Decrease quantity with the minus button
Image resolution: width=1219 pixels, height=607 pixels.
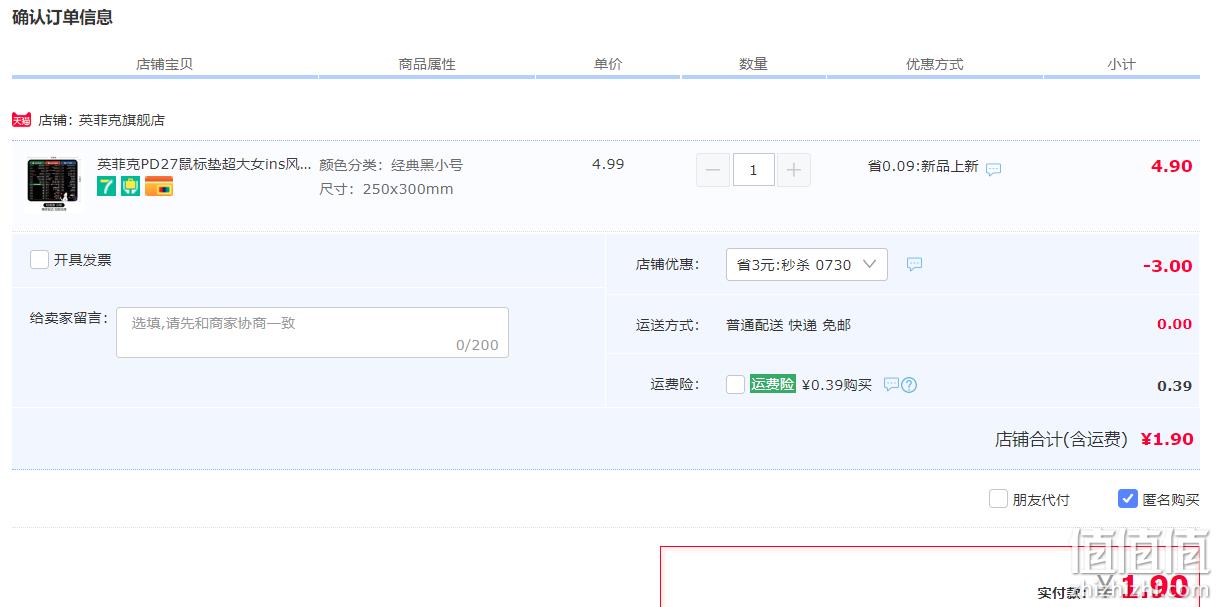[713, 170]
